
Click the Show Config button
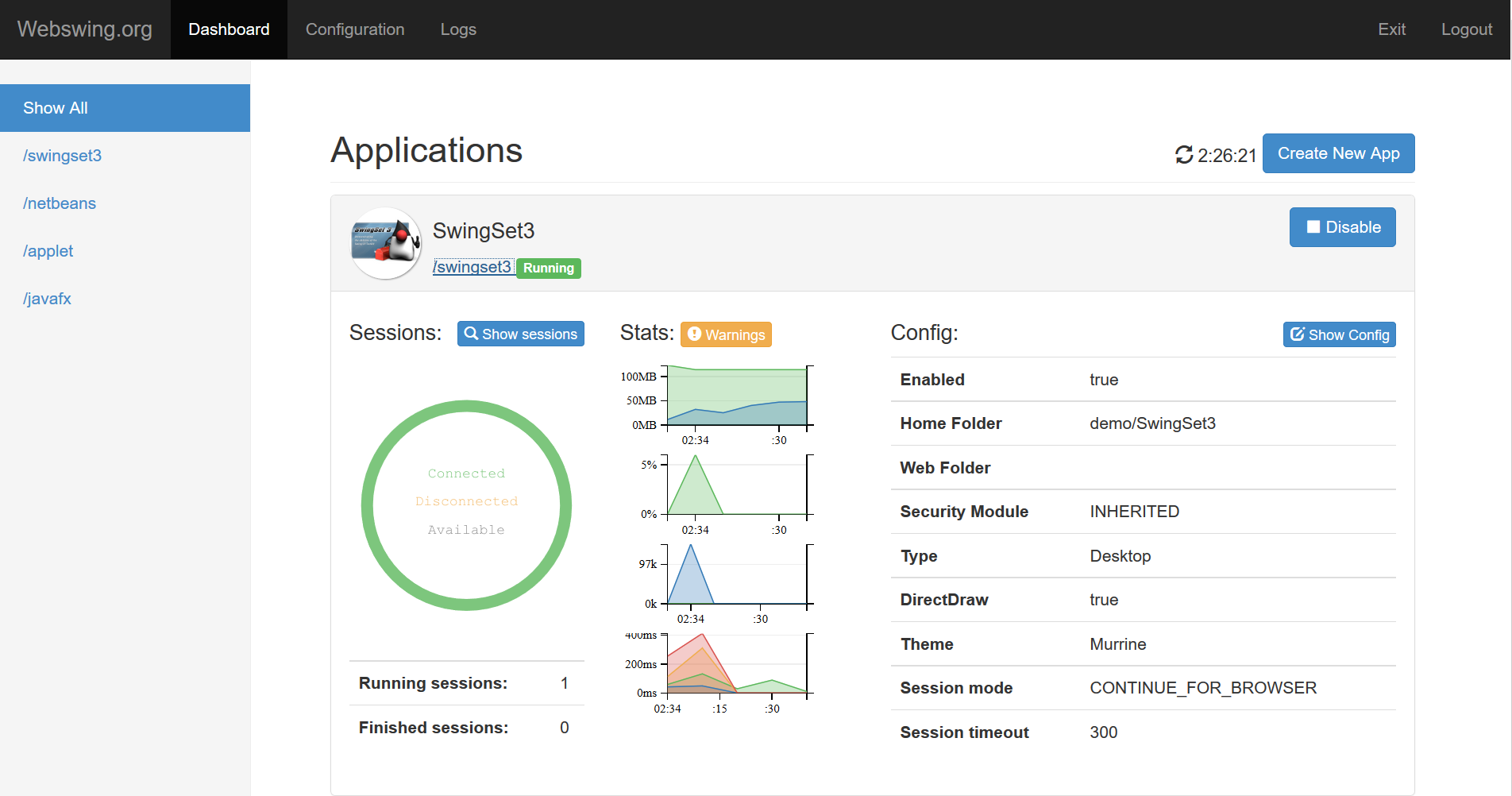tap(1339, 334)
